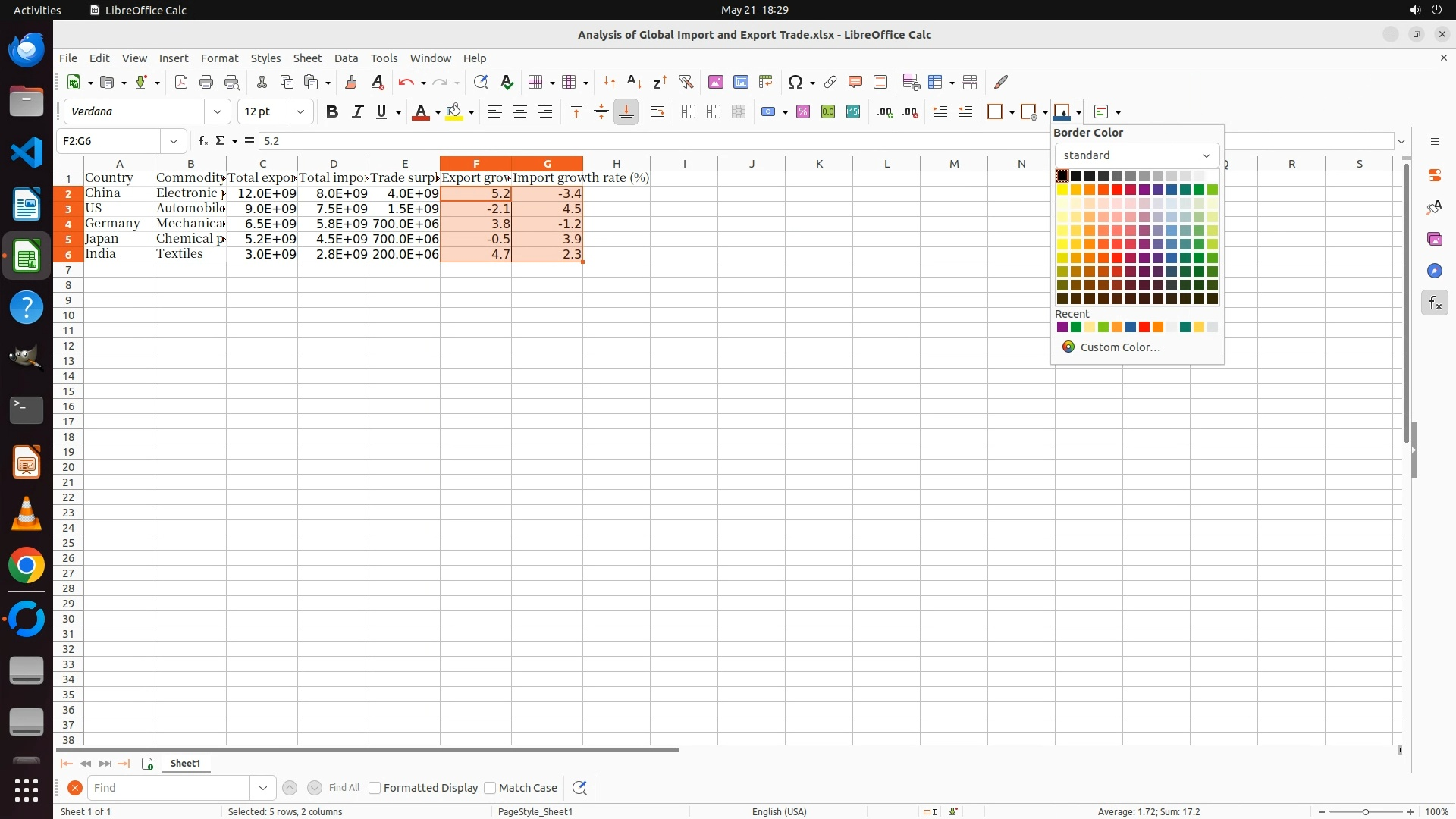The height and width of the screenshot is (819, 1456).
Task: Click the Sort Ascending icon
Action: point(634,82)
